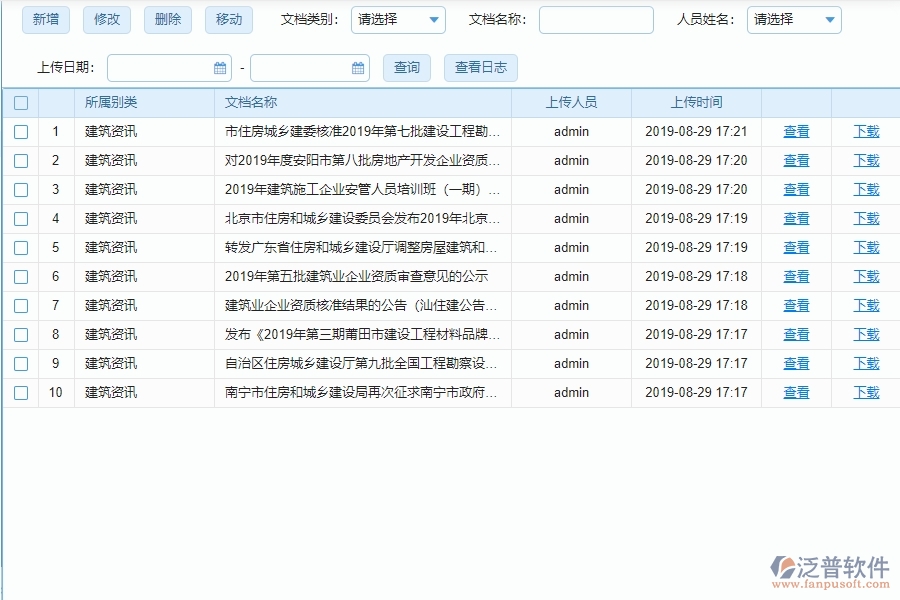Click the 修改 (modify) button
Image resolution: width=900 pixels, height=600 pixels.
click(106, 19)
